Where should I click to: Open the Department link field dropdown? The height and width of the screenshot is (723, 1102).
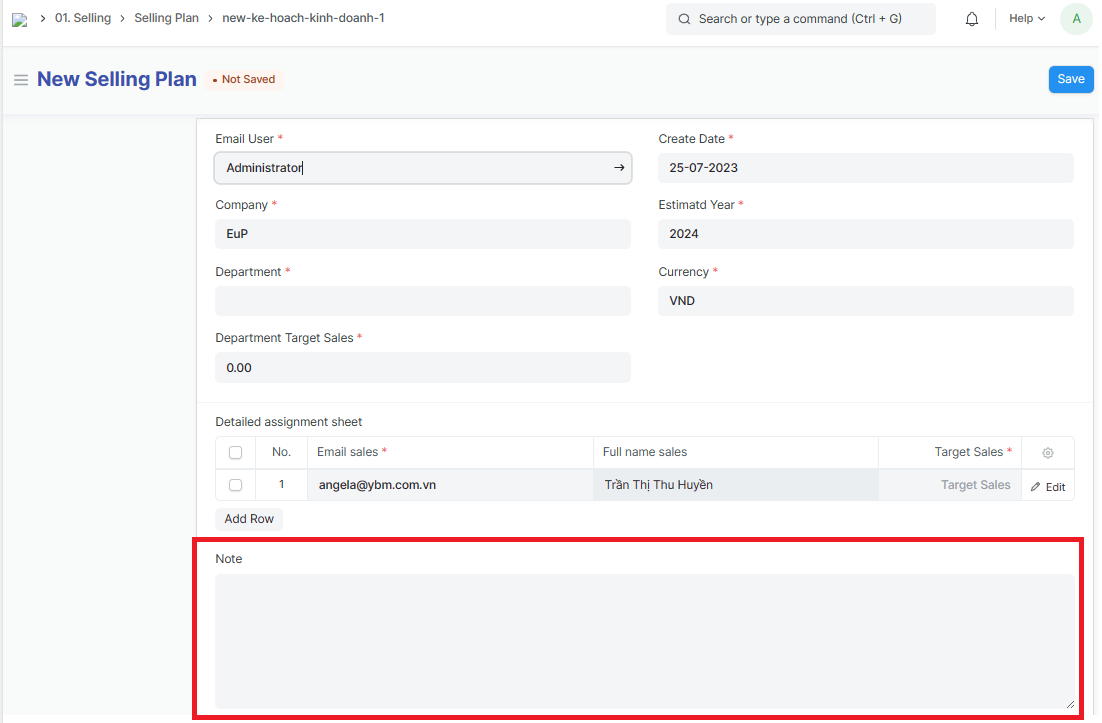(x=422, y=301)
